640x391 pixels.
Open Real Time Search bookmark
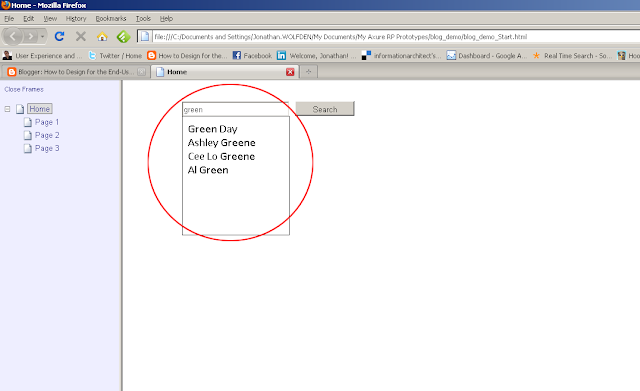pyautogui.click(x=572, y=56)
